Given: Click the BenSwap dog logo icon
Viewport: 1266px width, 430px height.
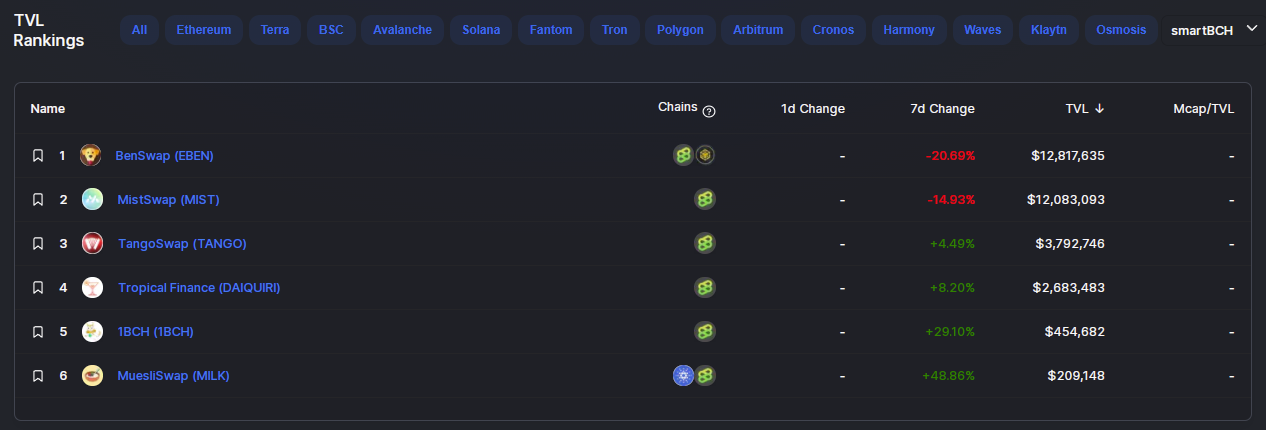Looking at the screenshot, I should (91, 156).
